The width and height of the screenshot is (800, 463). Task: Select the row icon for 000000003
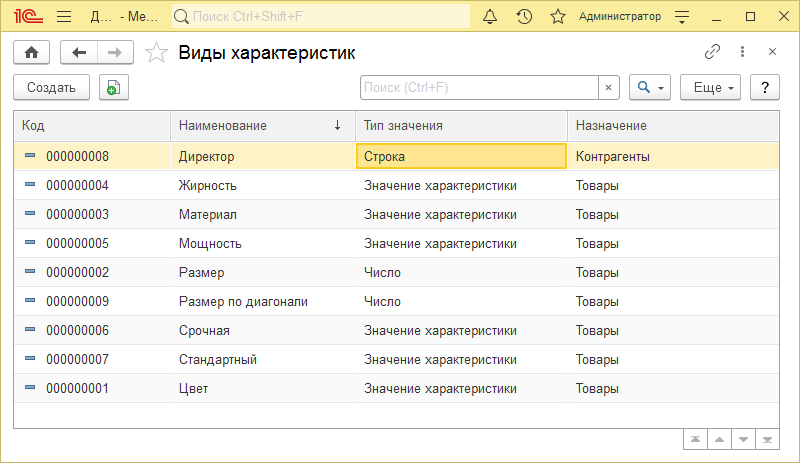pos(30,213)
